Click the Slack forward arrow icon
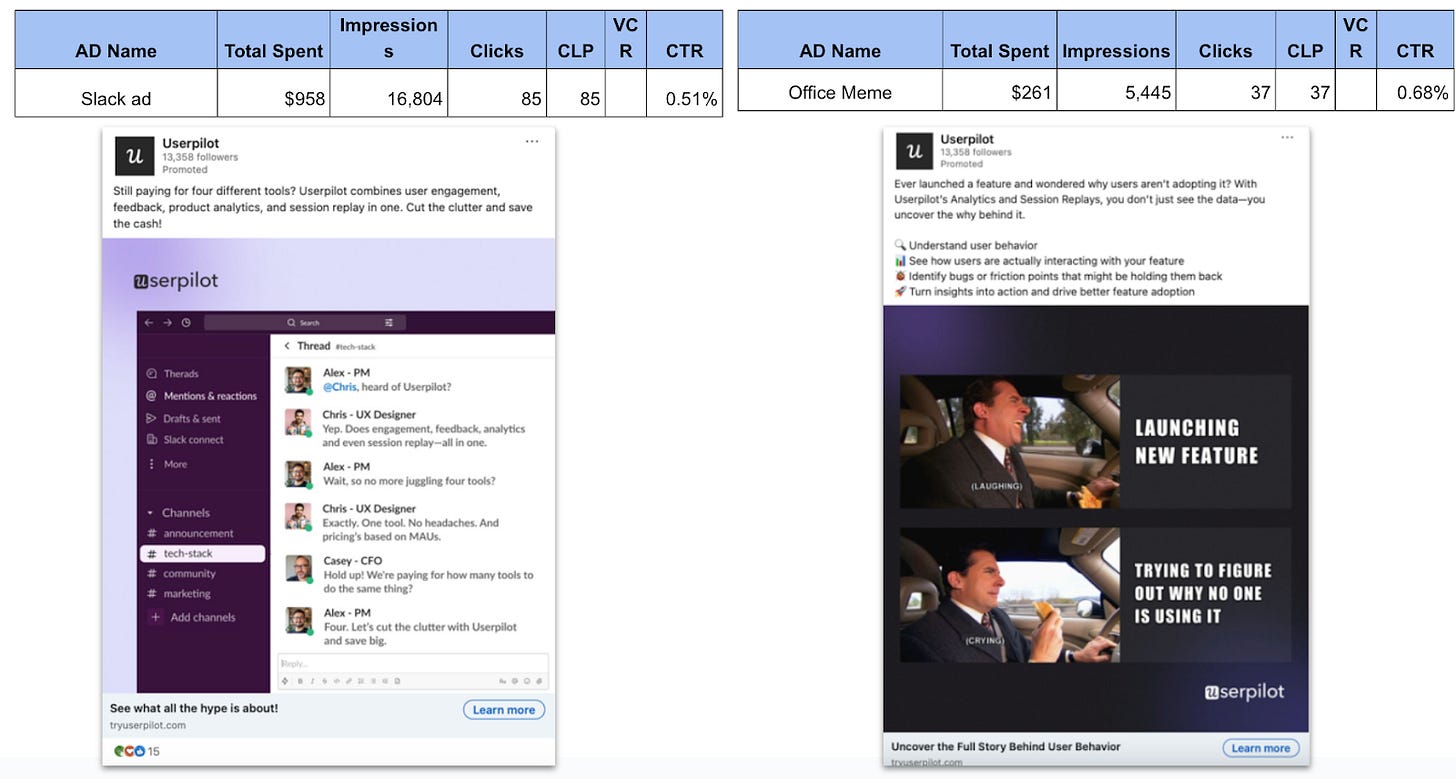1456x779 pixels. point(167,323)
